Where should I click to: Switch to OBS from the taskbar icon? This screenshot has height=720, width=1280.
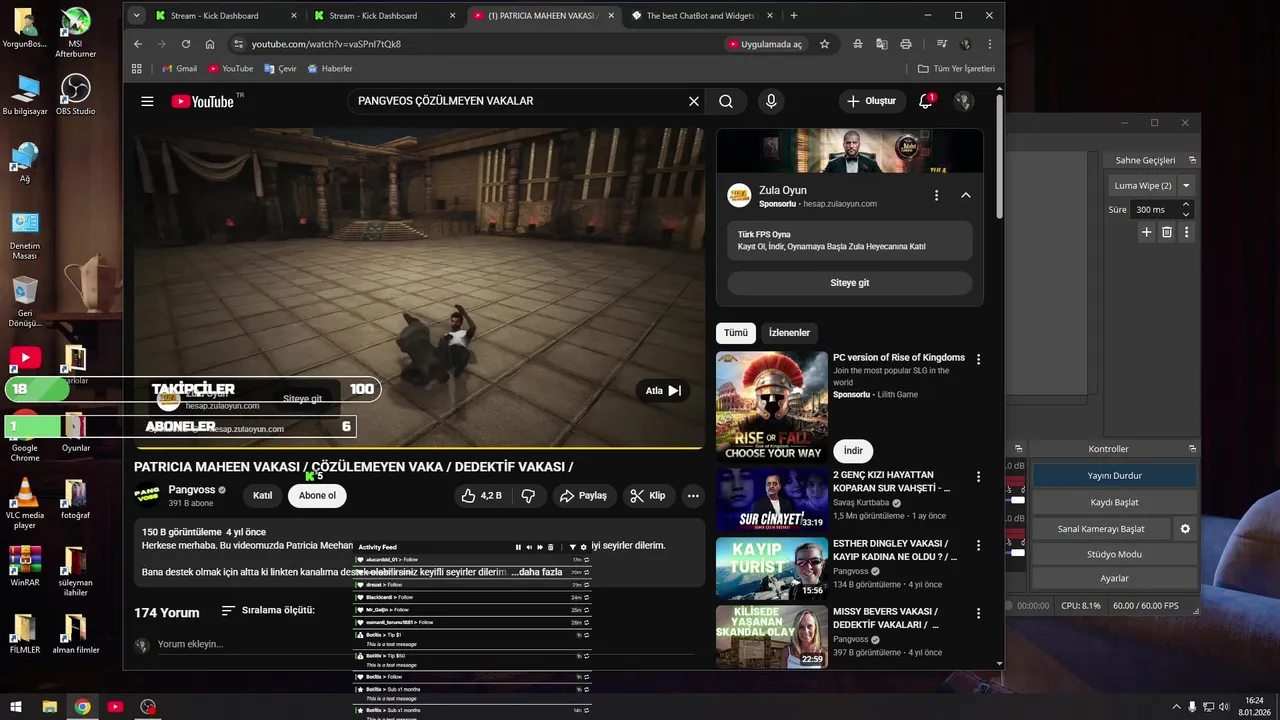[x=148, y=707]
